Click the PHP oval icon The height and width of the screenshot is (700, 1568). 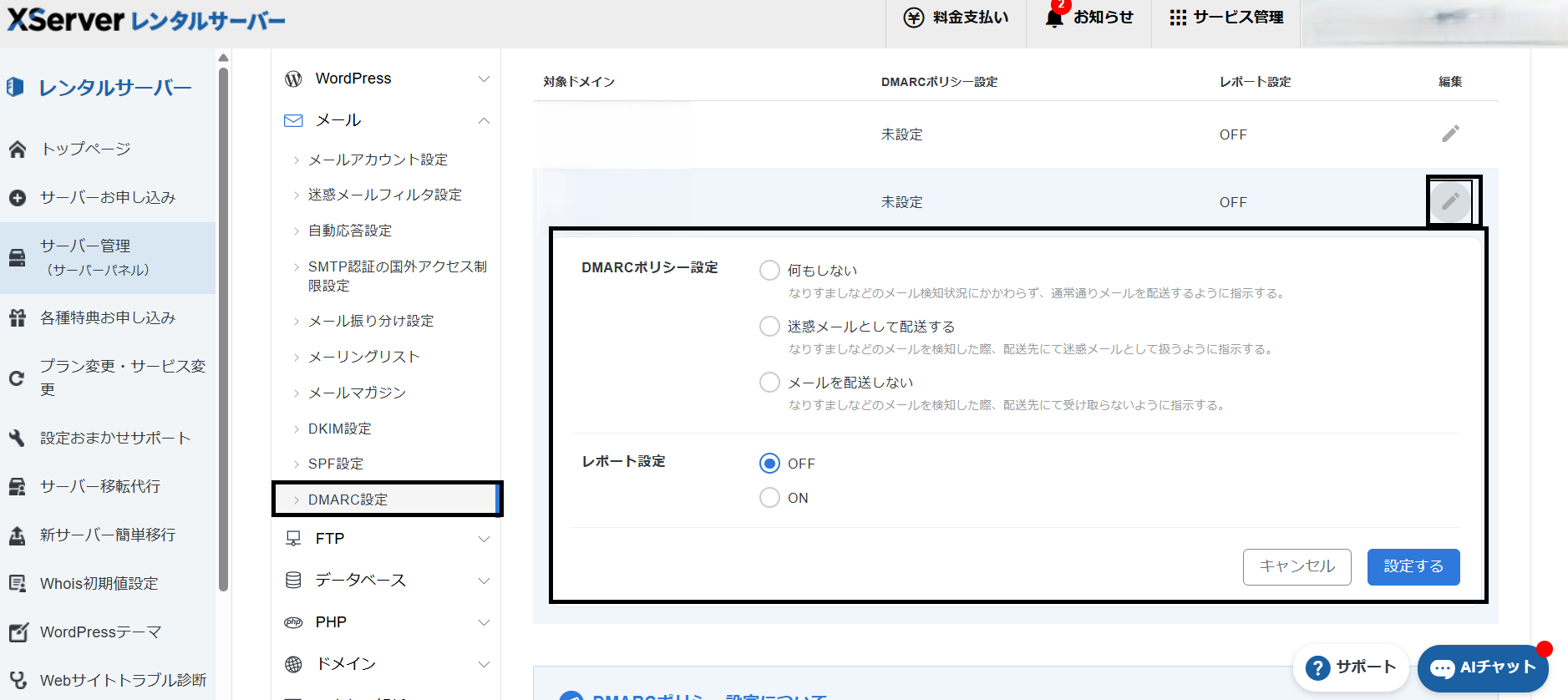(293, 622)
